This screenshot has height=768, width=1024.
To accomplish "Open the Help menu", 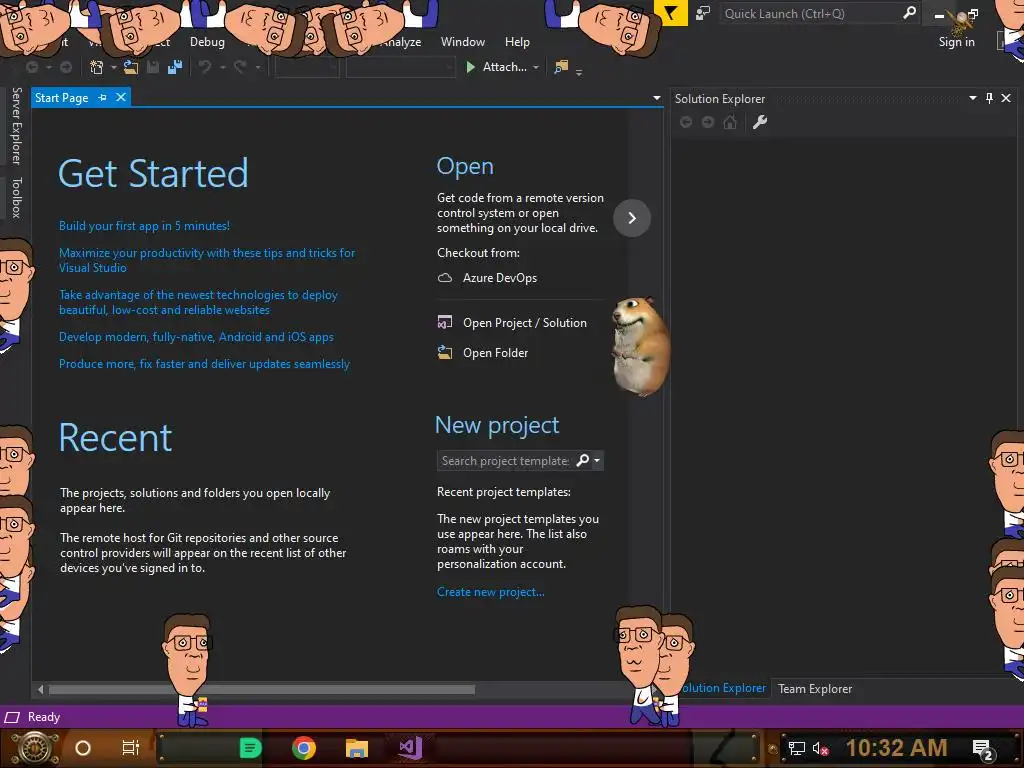I will pos(517,42).
